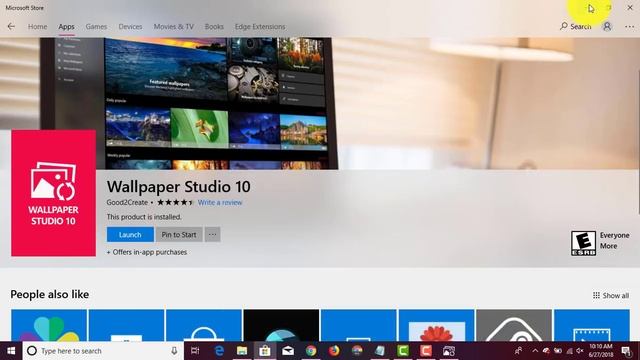The image size is (640, 360).
Task: Open People icon in system tray
Action: point(518,351)
